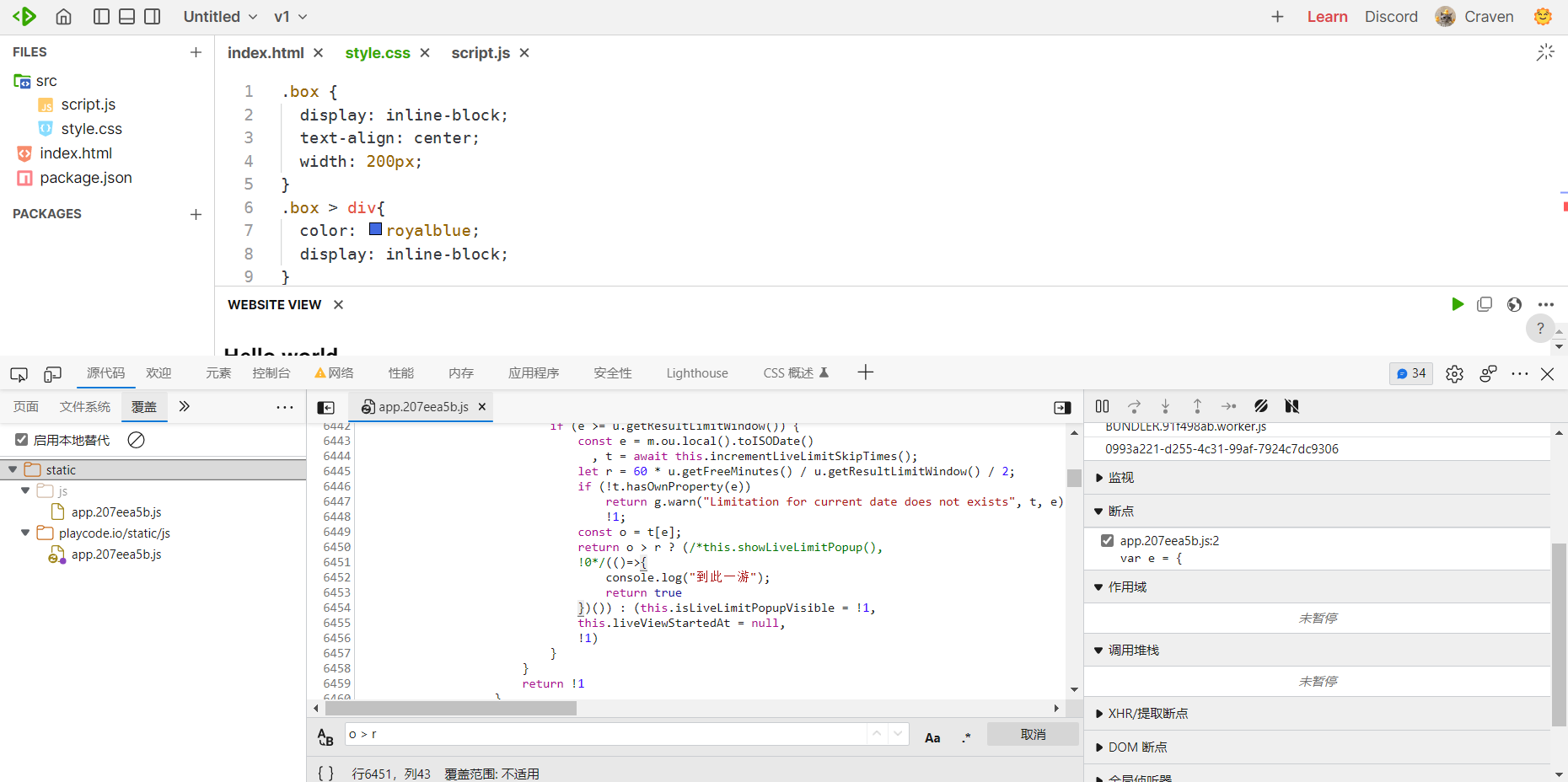1568x782 pixels.
Task: Clear overrides configuration icon
Action: [136, 439]
